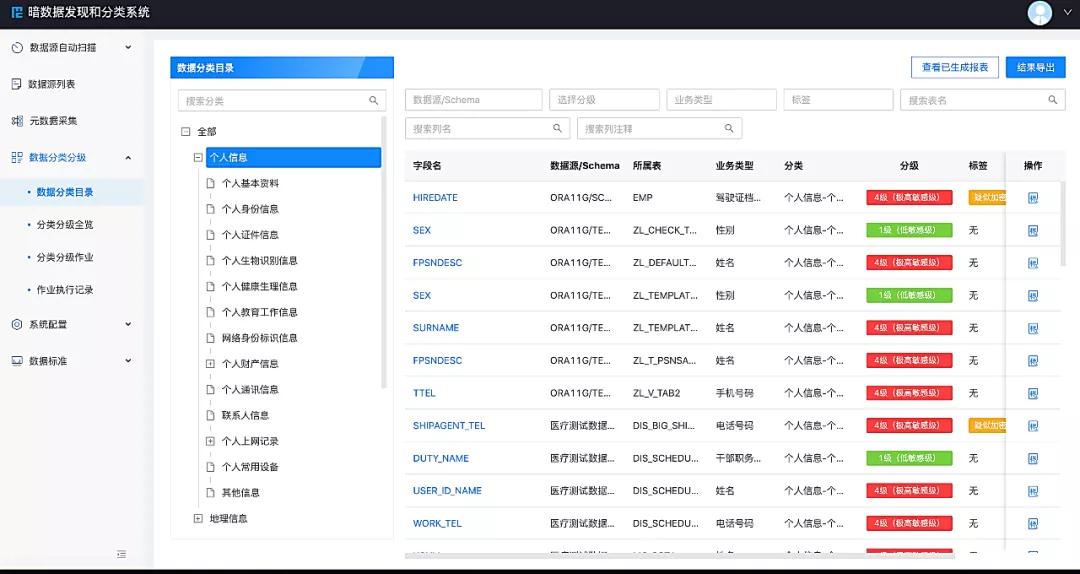Click the sidebar collapse icon at bottom
Screen dimensions: 1080x574
point(121,553)
